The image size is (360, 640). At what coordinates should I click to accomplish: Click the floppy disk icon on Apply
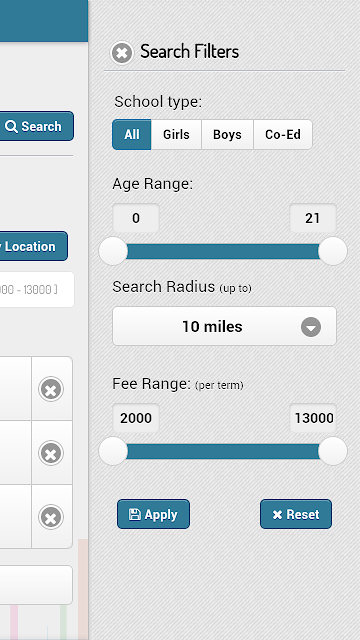(x=134, y=514)
